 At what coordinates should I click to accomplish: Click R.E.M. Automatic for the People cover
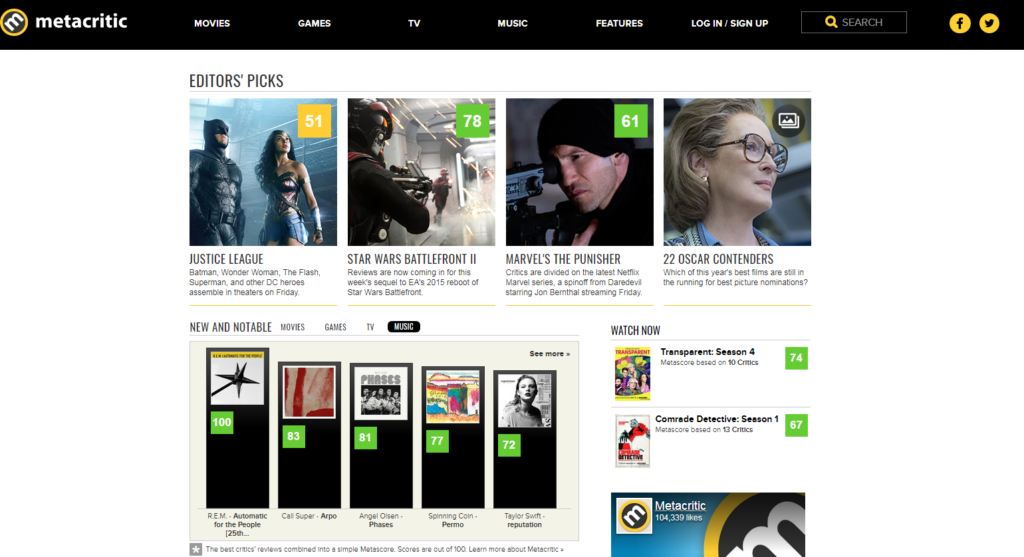click(x=238, y=377)
